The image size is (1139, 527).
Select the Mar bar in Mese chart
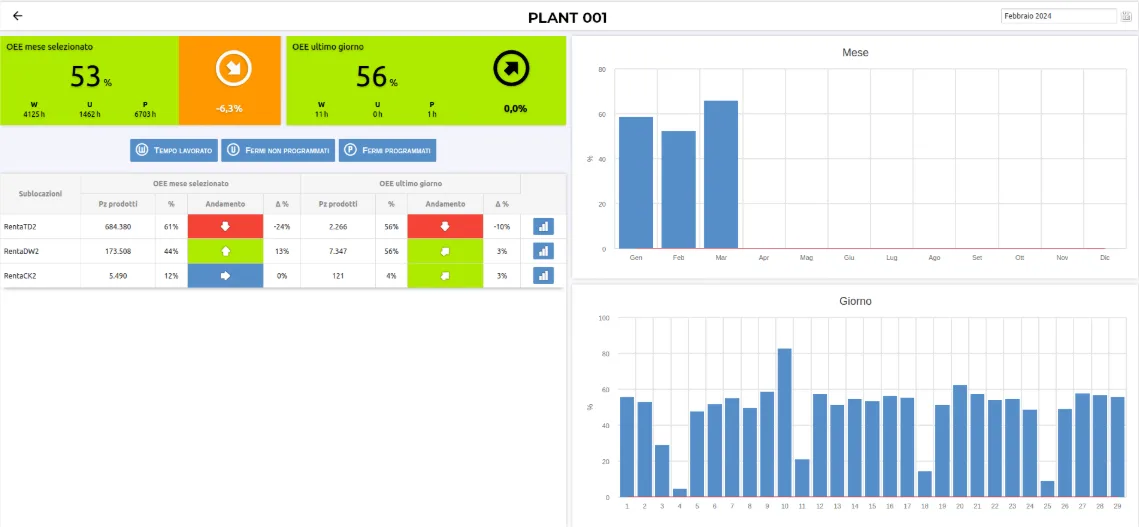pyautogui.click(x=720, y=174)
